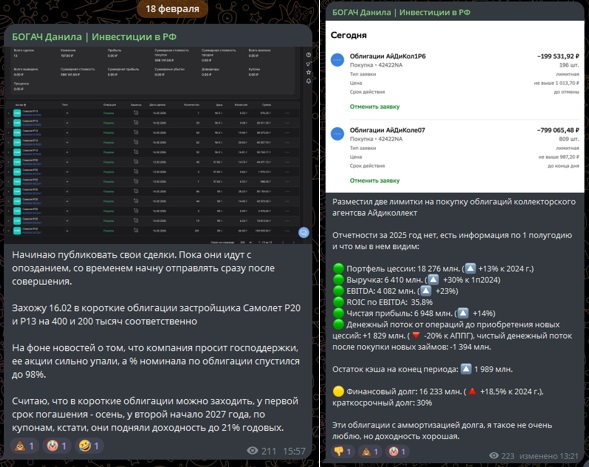
Task: Click the eye views counter showing 223
Action: [502, 456]
